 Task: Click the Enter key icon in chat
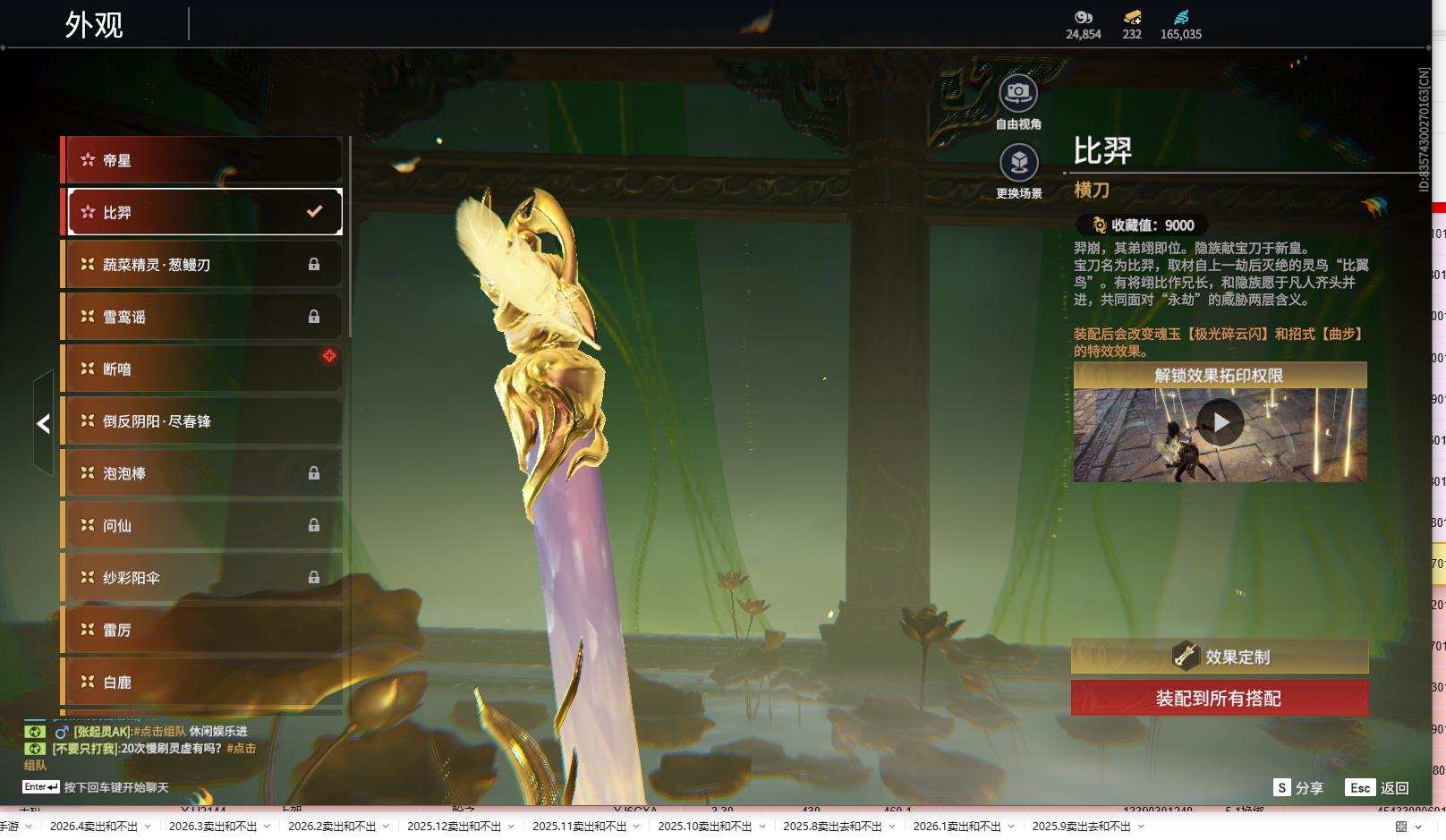tap(41, 787)
